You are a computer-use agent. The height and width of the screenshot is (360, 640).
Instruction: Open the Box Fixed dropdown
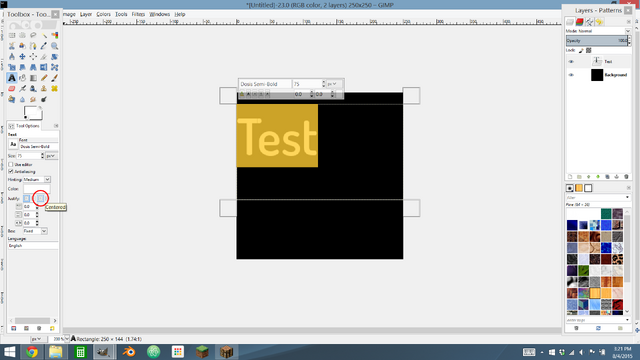tap(35, 231)
